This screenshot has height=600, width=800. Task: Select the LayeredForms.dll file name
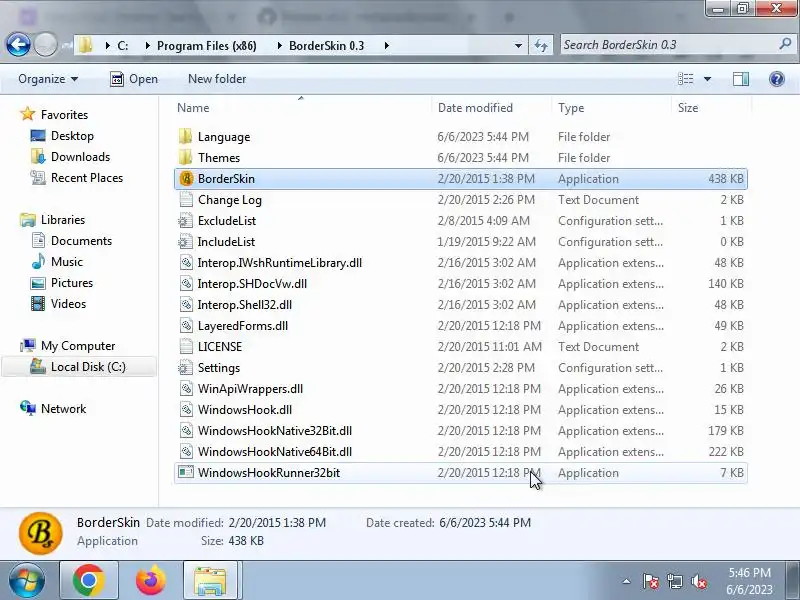[243, 326]
